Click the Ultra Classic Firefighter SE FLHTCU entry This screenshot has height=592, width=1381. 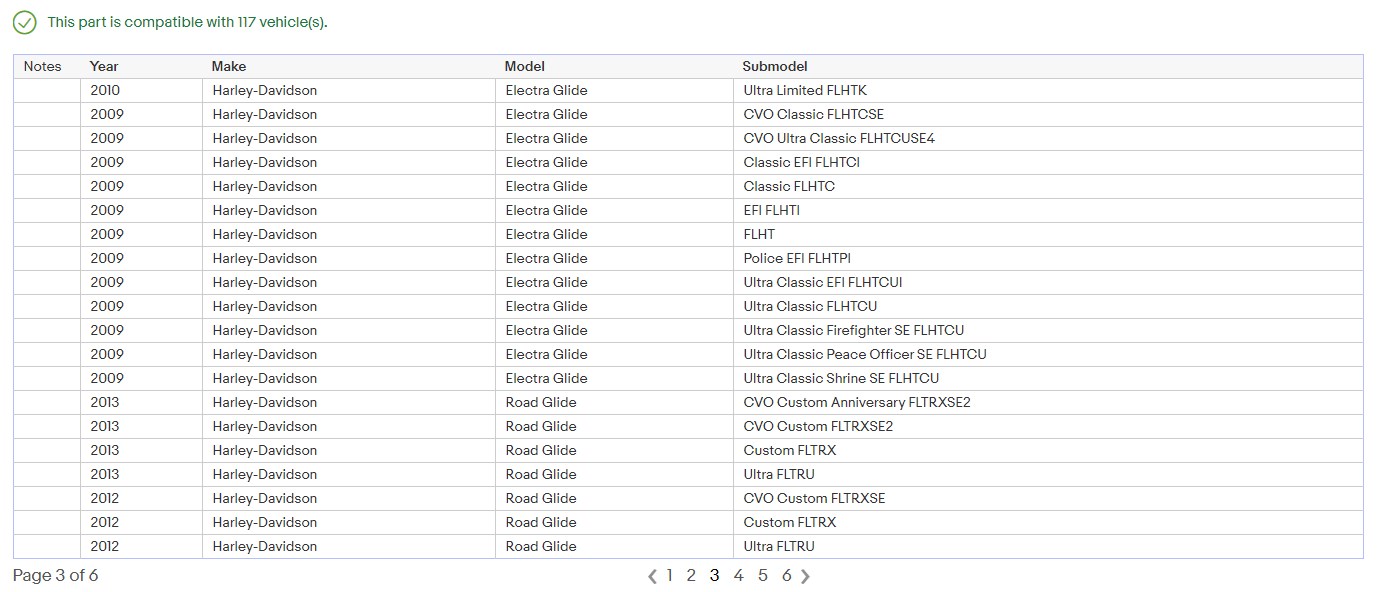click(x=853, y=331)
